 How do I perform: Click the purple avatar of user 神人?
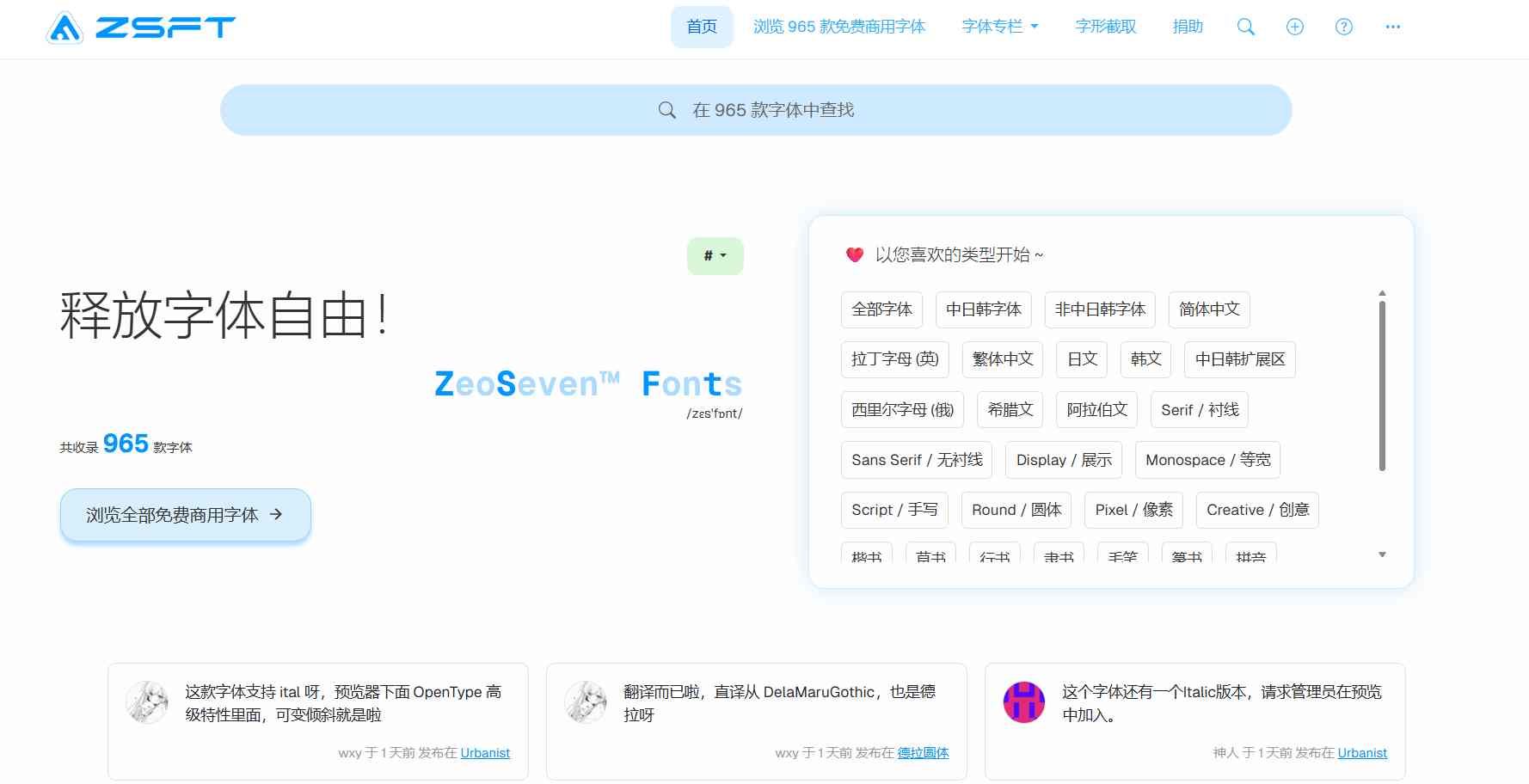(1023, 702)
